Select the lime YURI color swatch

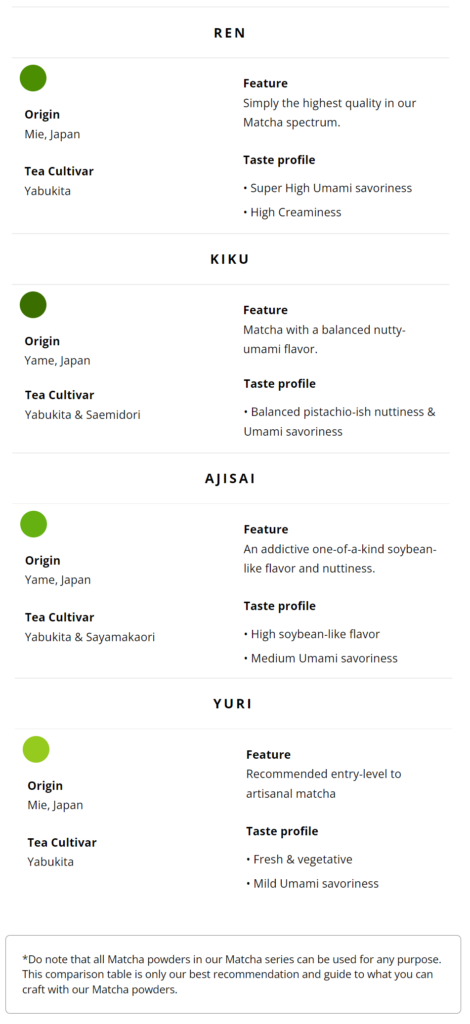(x=36, y=750)
